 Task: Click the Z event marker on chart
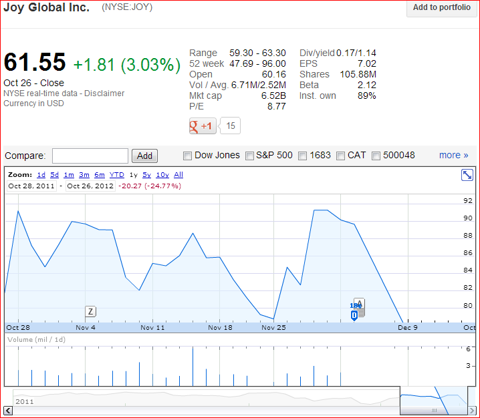(91, 312)
